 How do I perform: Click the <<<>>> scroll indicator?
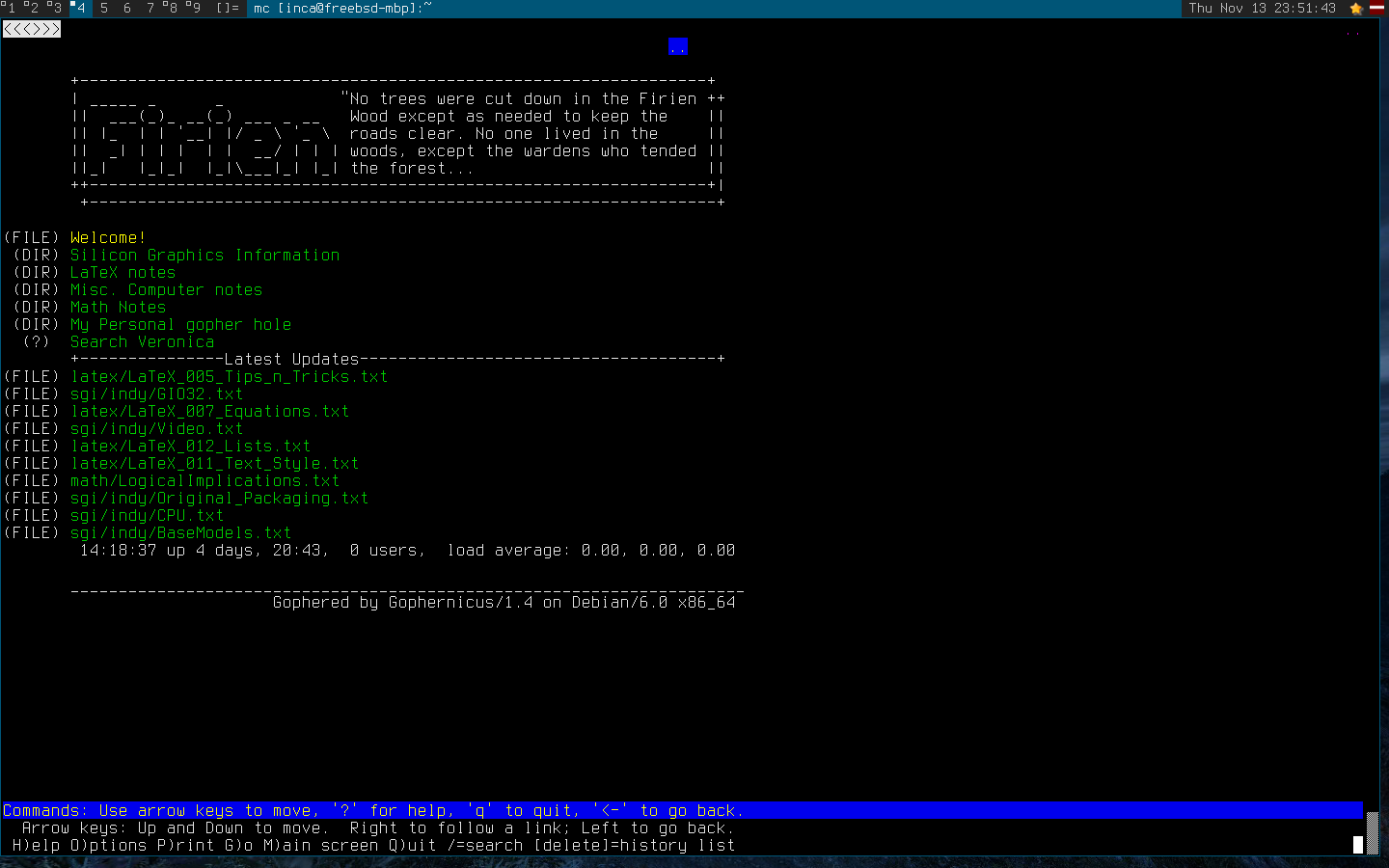coord(32,29)
